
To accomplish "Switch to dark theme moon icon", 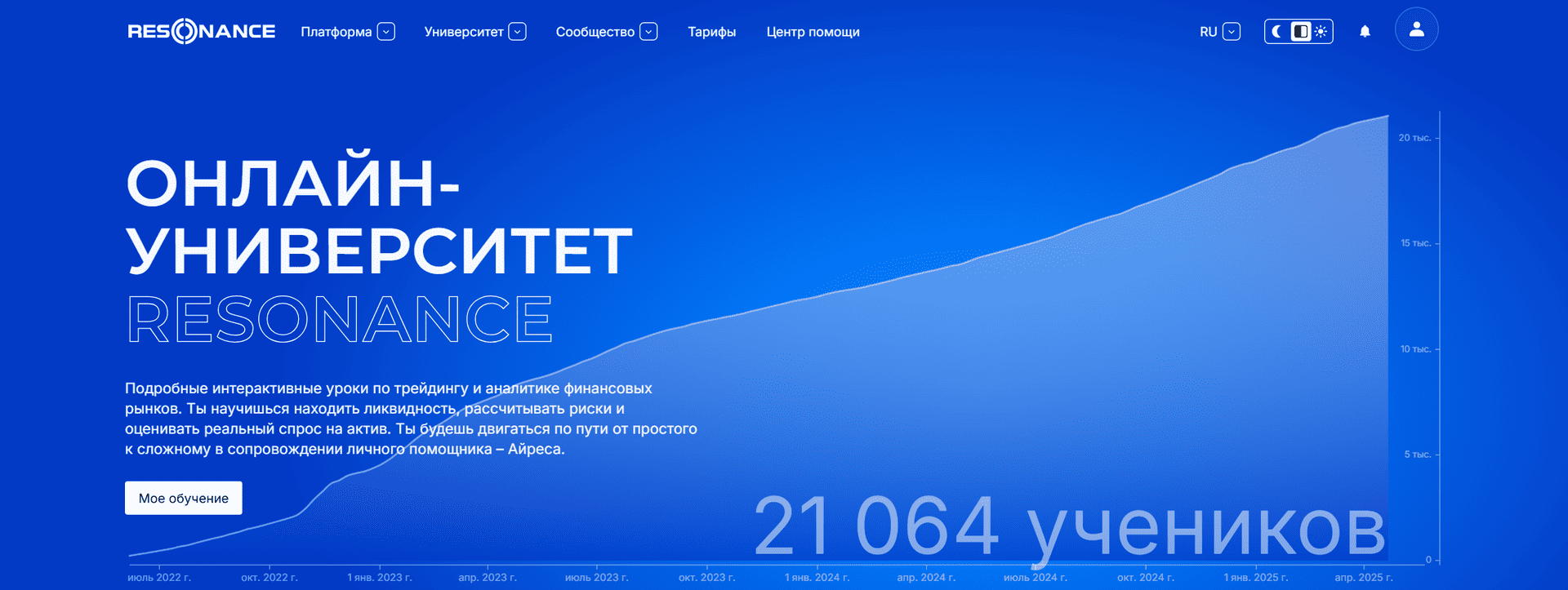I will [x=1277, y=32].
